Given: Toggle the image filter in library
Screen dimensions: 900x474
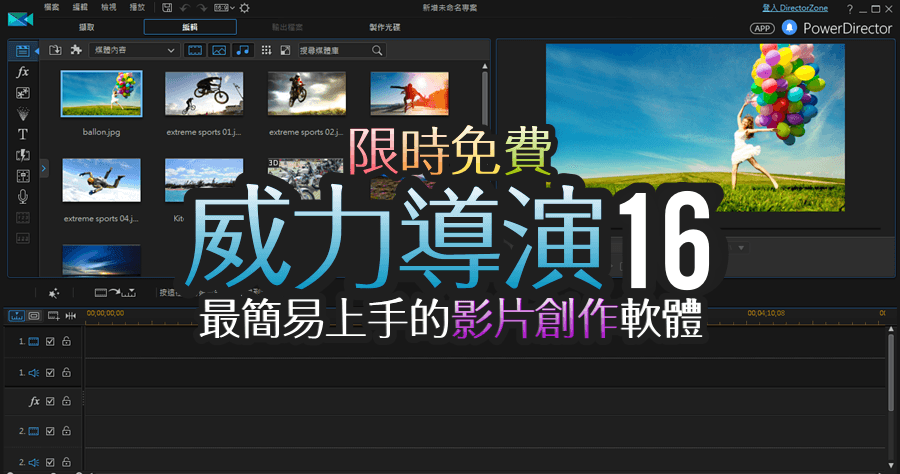Looking at the screenshot, I should pos(219,50).
